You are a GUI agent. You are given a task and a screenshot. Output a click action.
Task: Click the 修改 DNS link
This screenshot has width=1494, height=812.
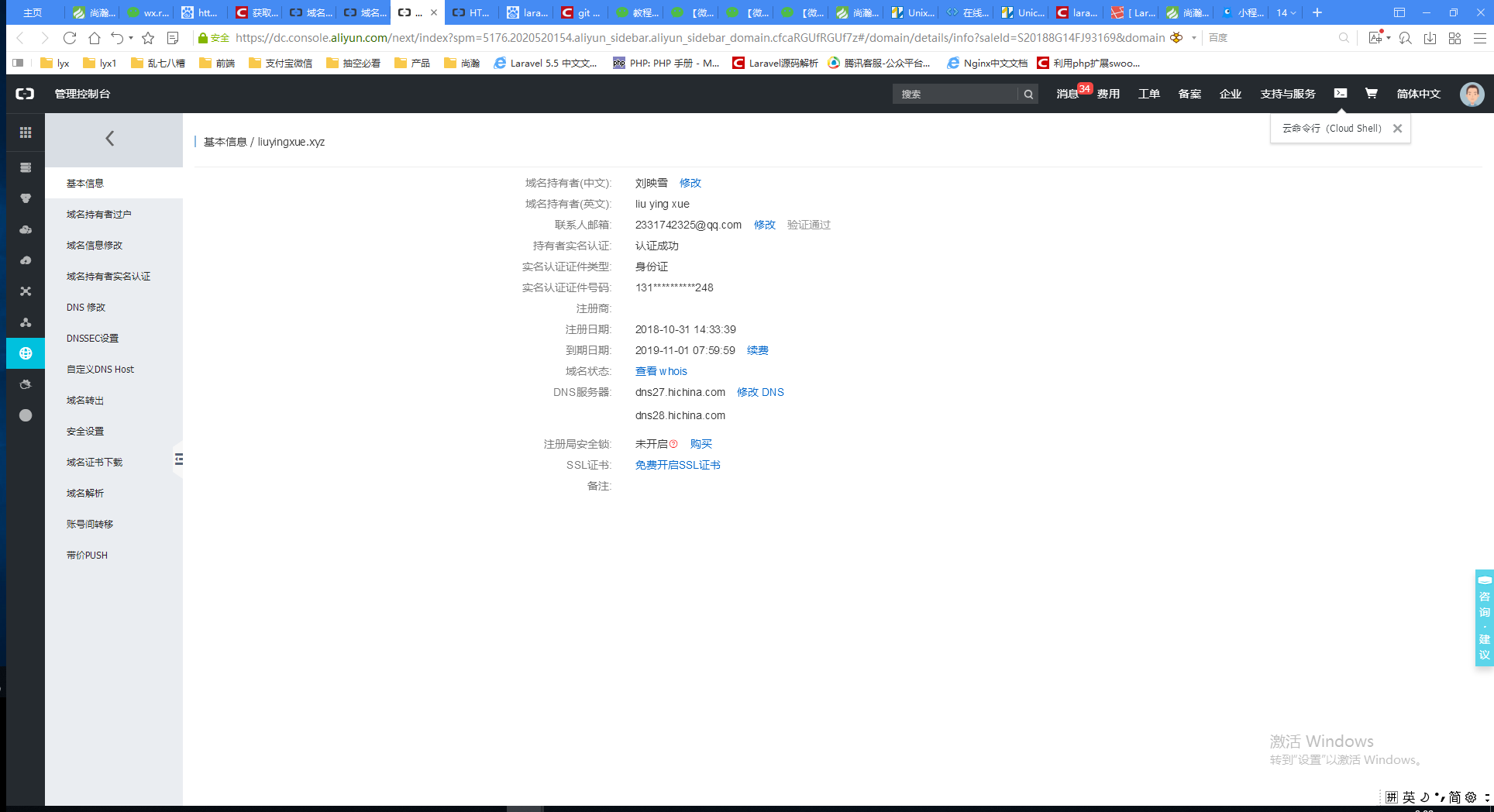tap(760, 392)
